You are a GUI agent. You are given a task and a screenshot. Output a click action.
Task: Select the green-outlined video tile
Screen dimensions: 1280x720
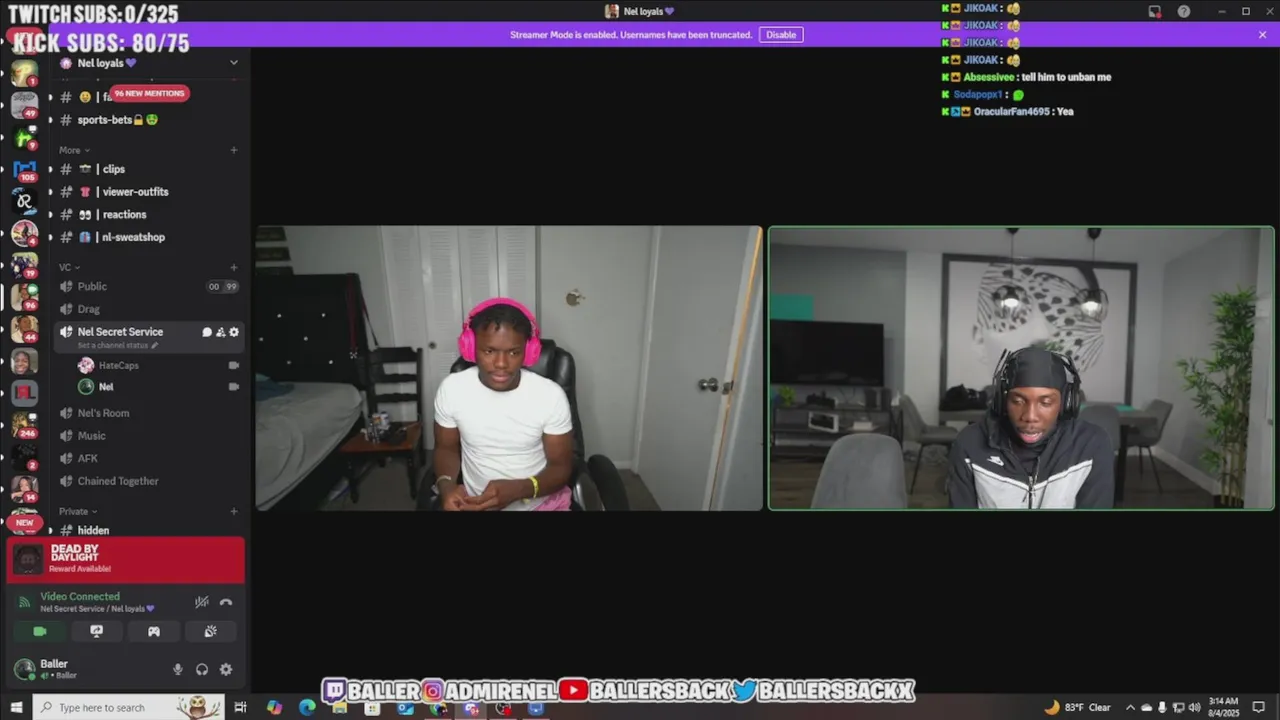point(1021,368)
